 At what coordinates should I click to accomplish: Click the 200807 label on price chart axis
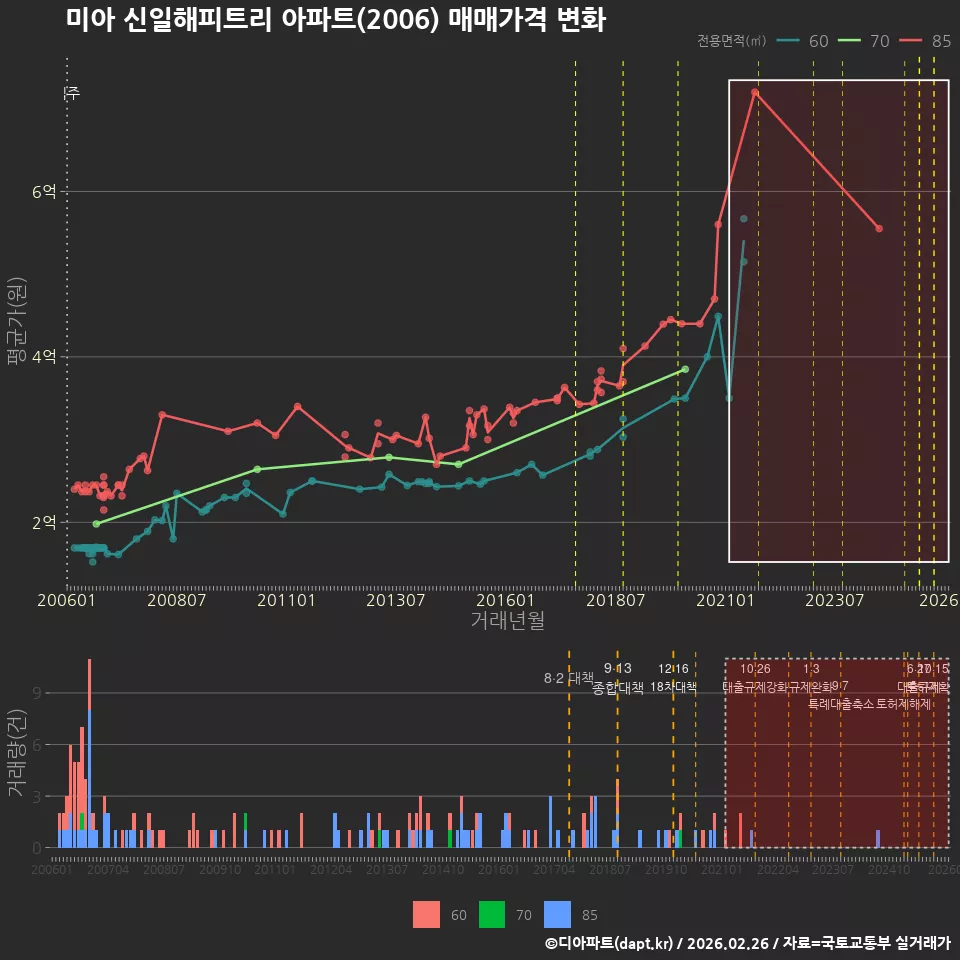pos(176,600)
